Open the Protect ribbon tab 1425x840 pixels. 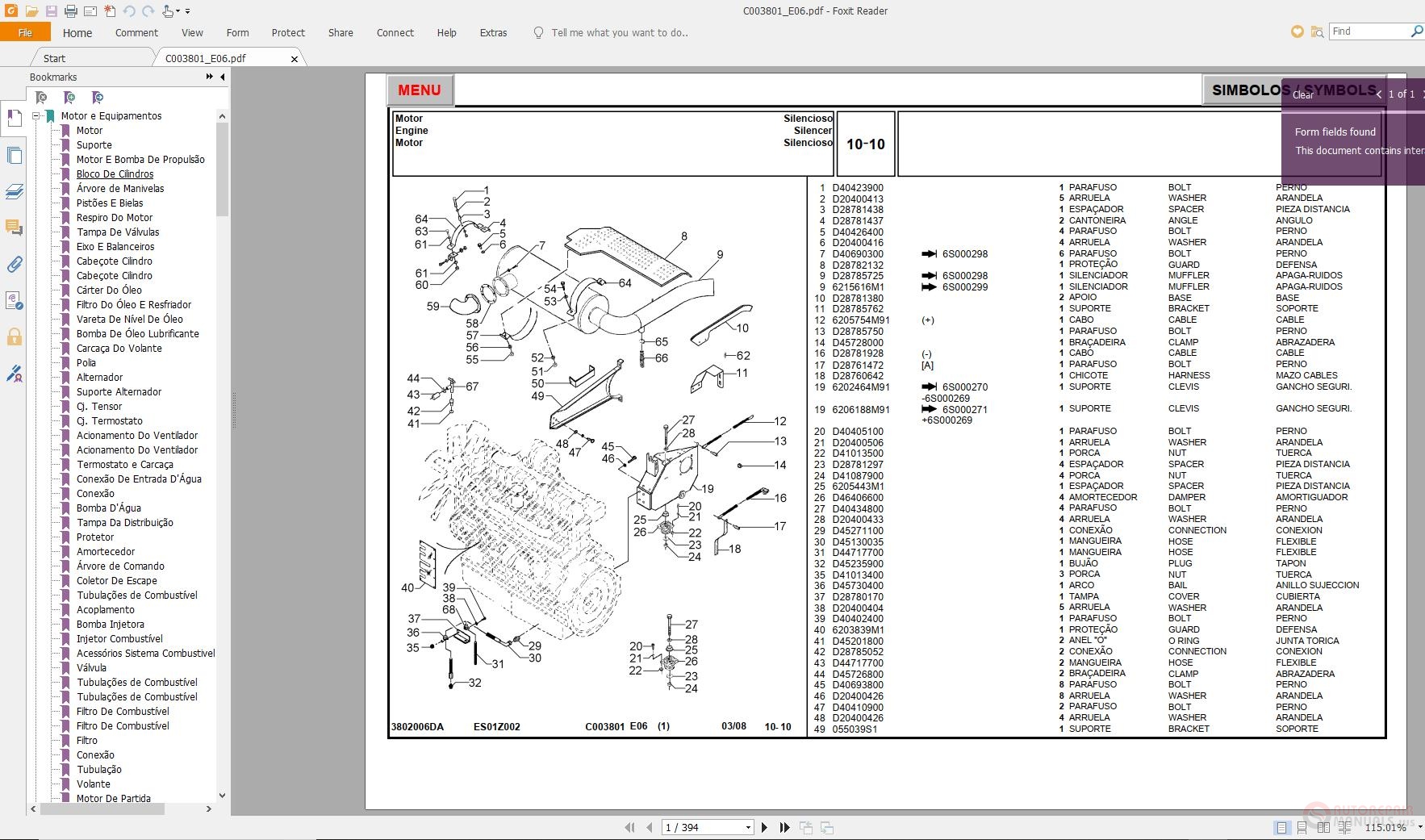[288, 33]
